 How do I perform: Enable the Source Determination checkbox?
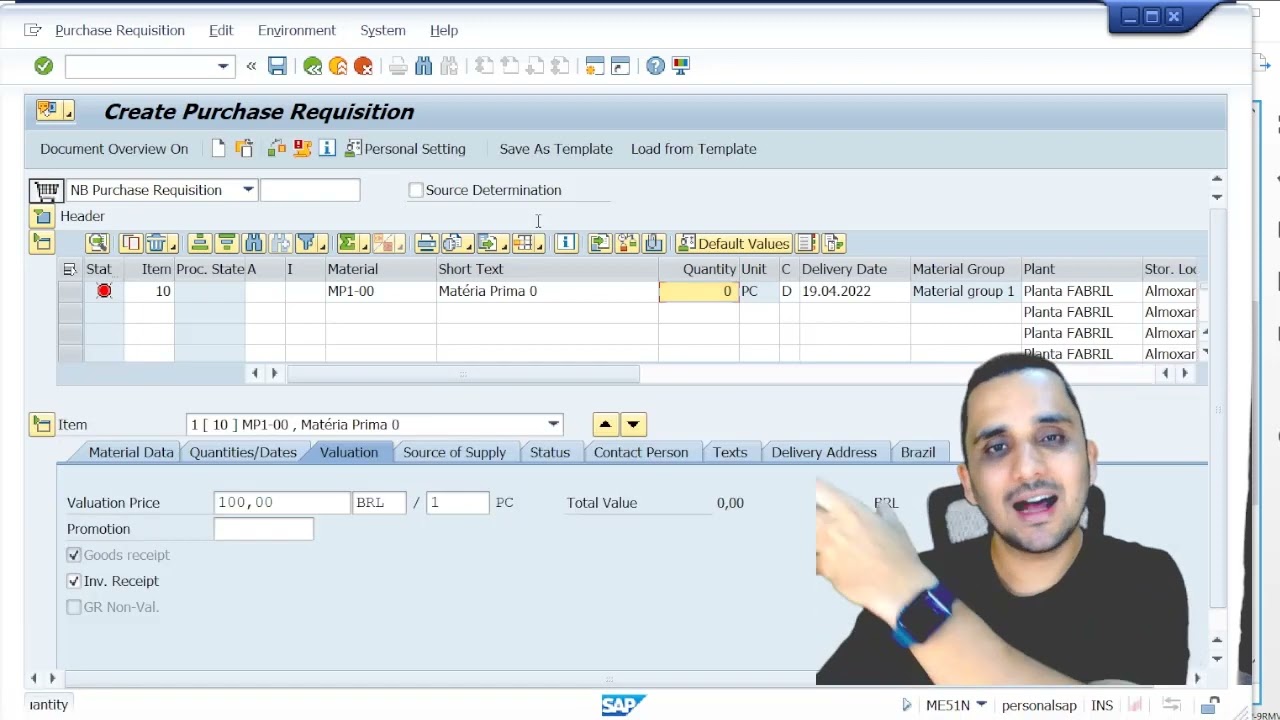[x=416, y=190]
